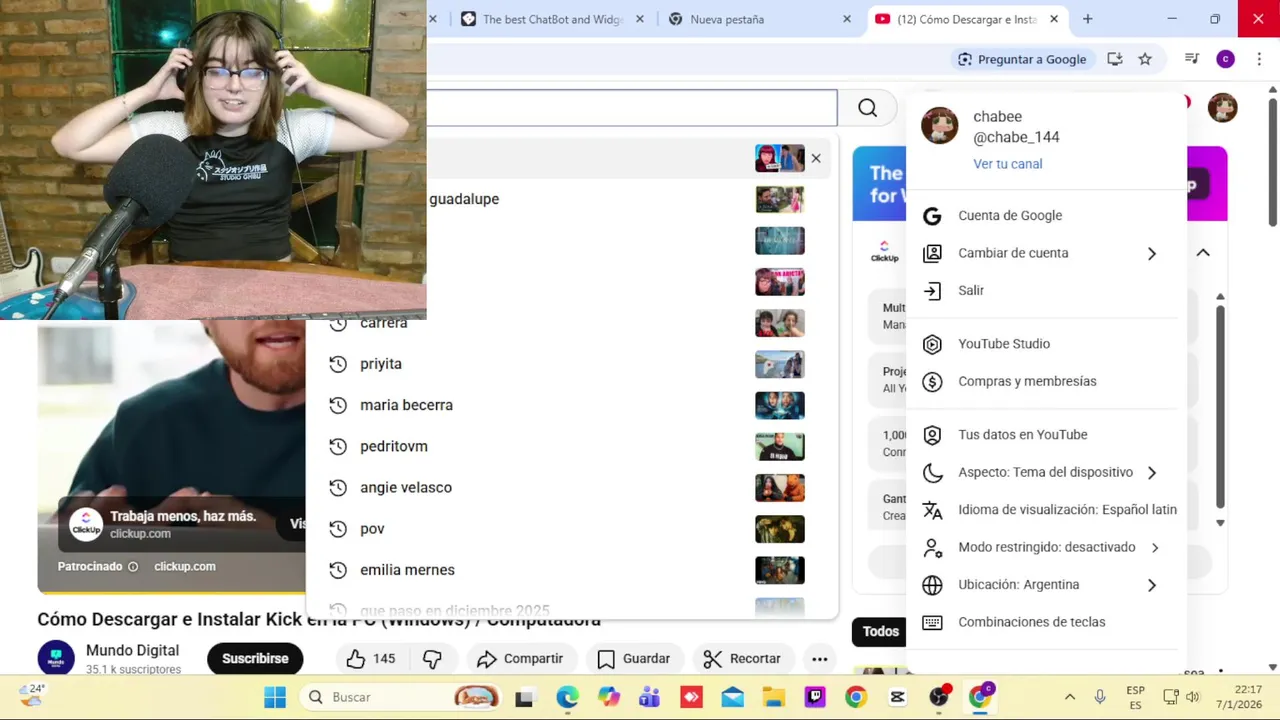This screenshot has height=720, width=1280.
Task: Open the Mundo Digital channel name
Action: click(x=132, y=650)
